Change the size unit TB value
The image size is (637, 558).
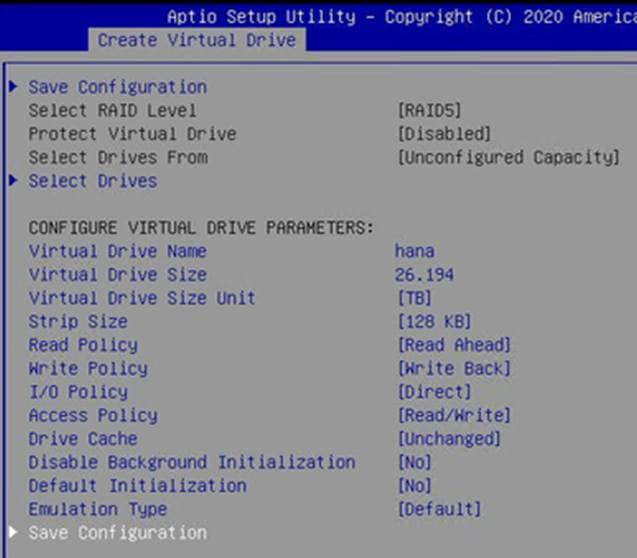click(415, 298)
